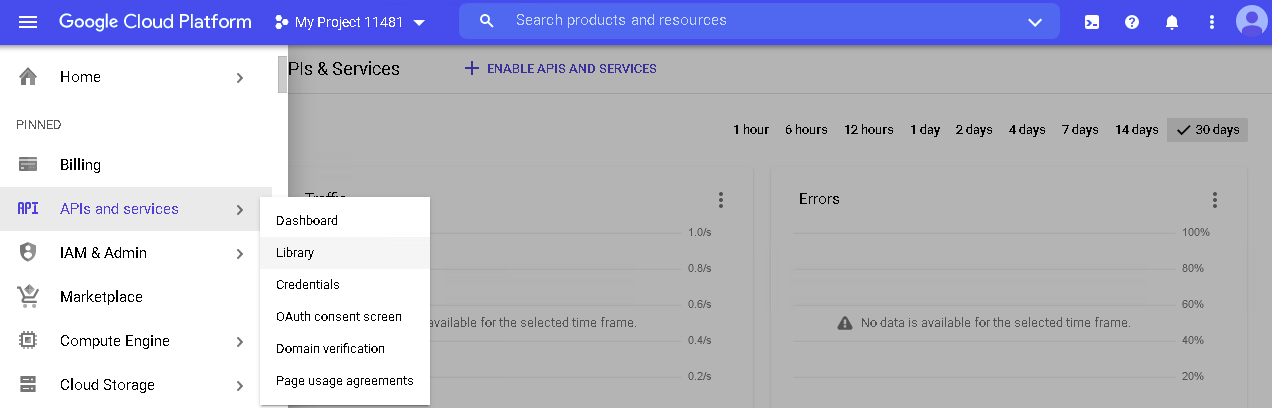The image size is (1272, 408).
Task: Expand the IAM & Admin chevron
Action: click(240, 253)
